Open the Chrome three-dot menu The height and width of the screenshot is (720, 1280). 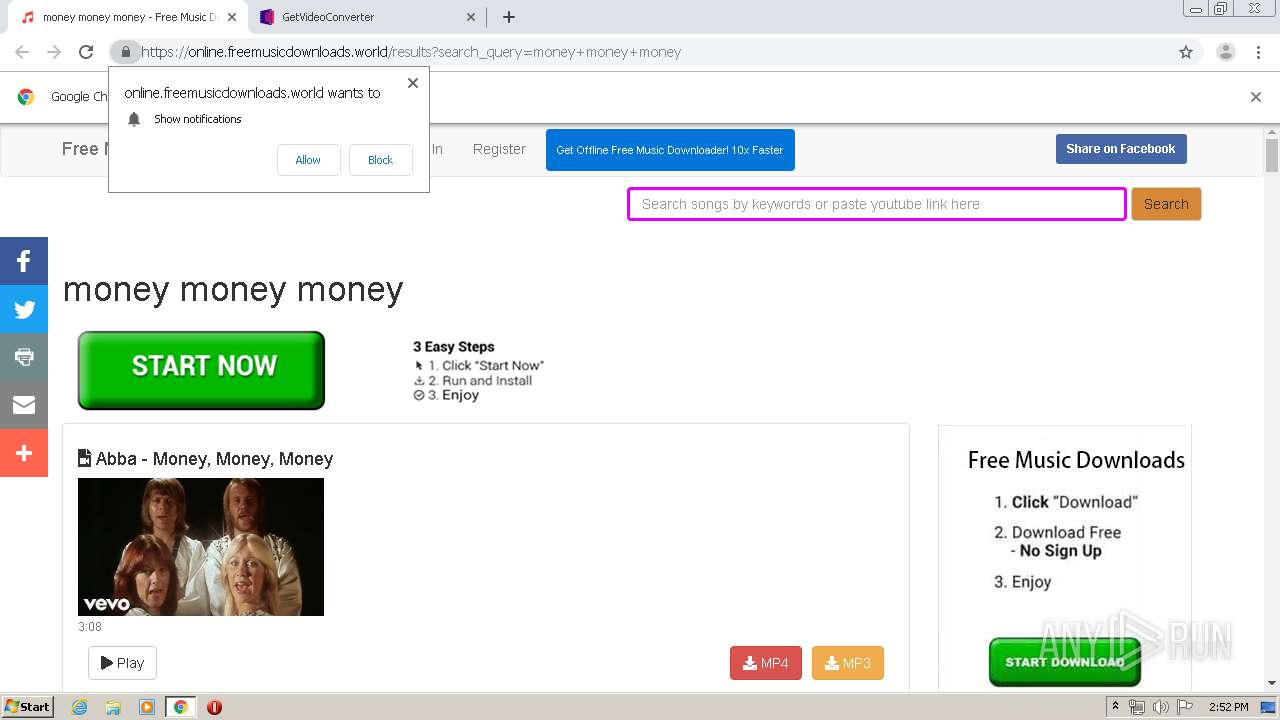pyautogui.click(x=1258, y=52)
